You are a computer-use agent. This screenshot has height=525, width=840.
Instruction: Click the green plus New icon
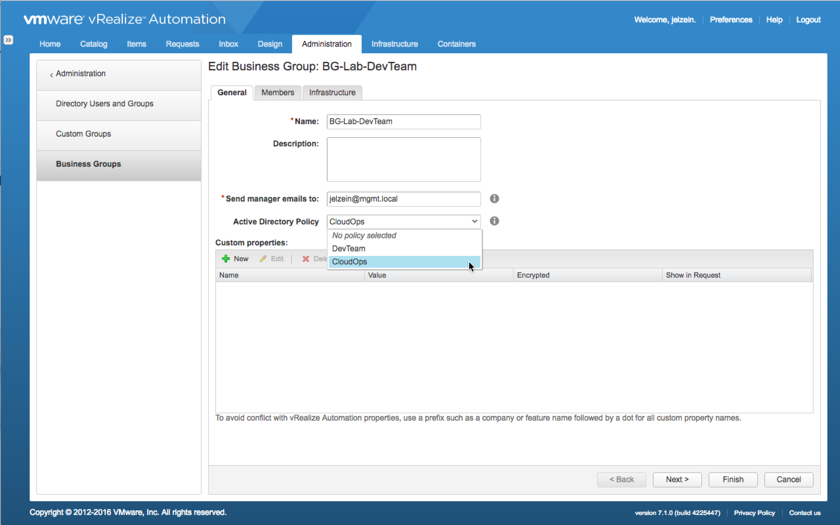point(226,259)
